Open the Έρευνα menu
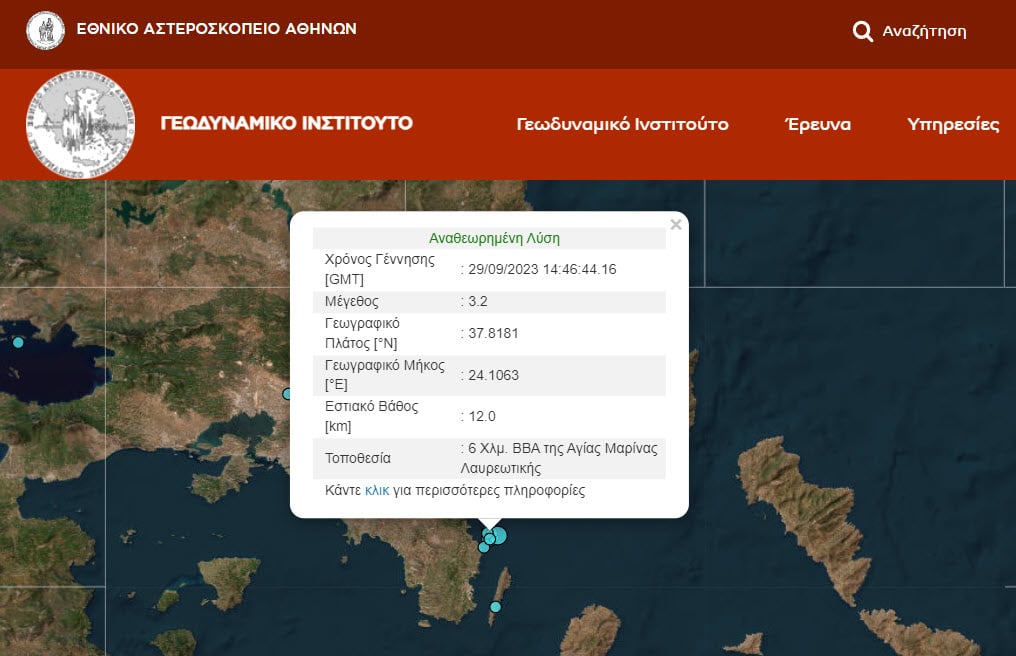 click(x=818, y=124)
